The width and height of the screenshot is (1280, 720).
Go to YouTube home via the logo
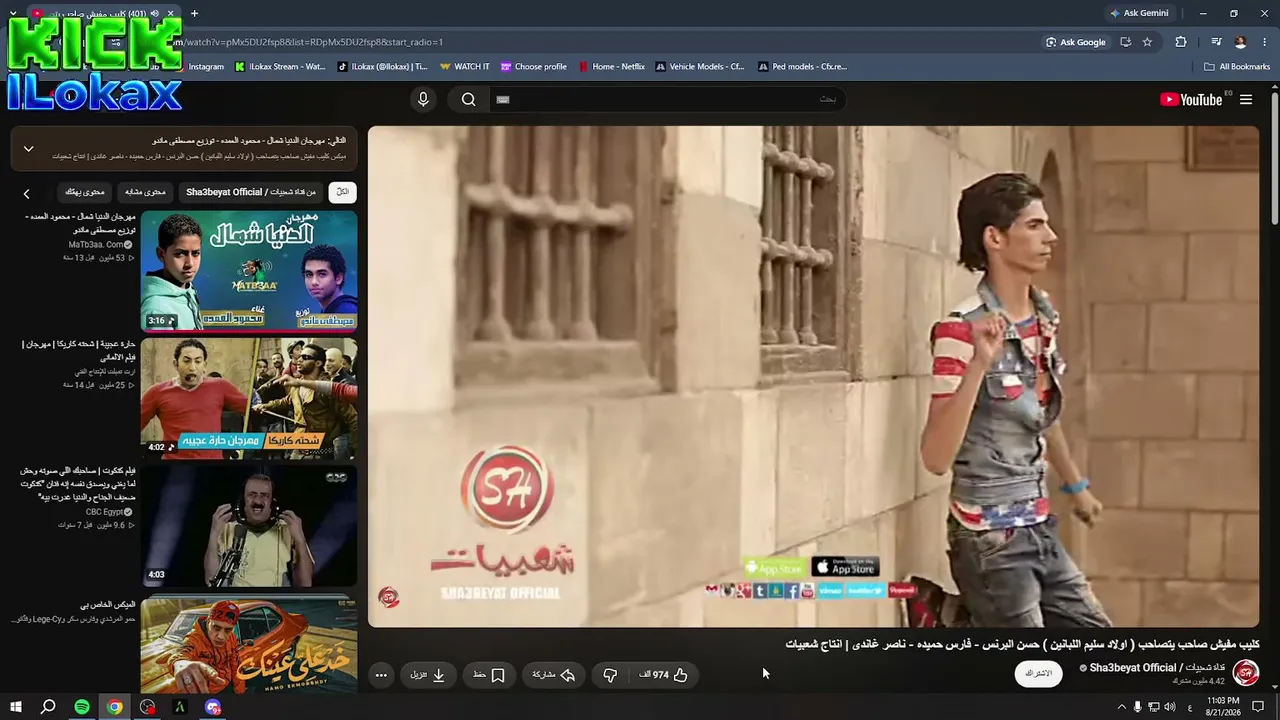pyautogui.click(x=1191, y=100)
